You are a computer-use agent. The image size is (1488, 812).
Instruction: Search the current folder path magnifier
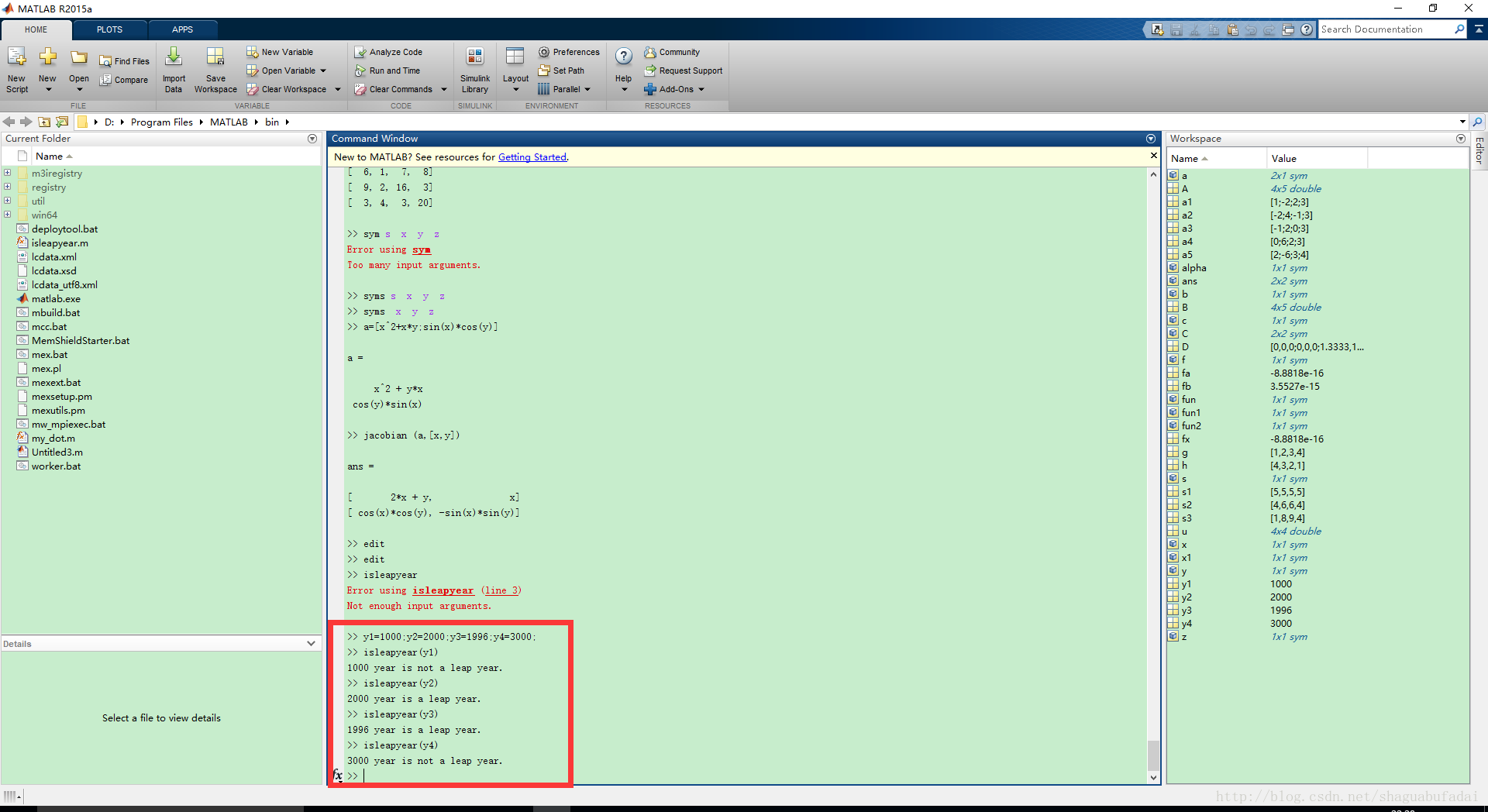(x=1478, y=122)
